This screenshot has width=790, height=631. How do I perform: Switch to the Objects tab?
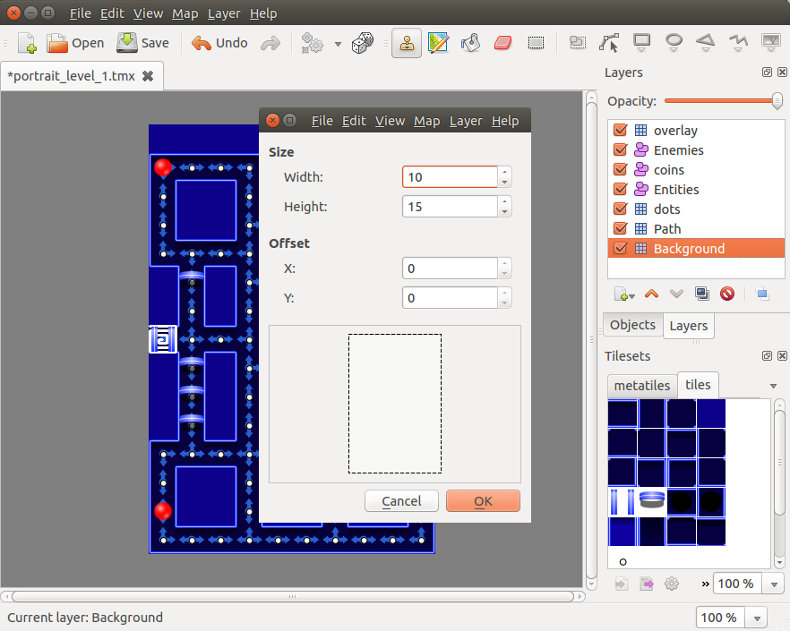(633, 325)
